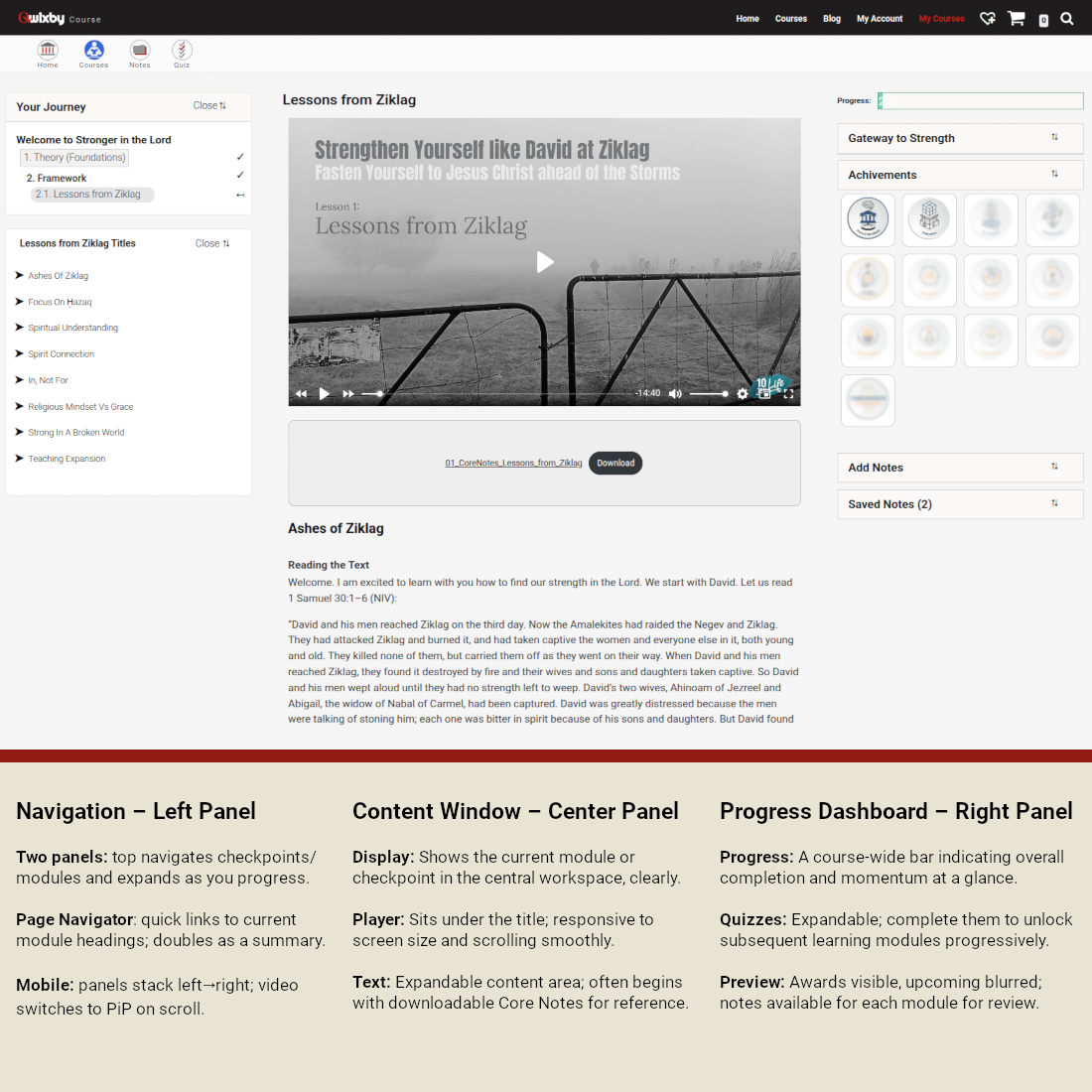Adjust the video volume slider
The width and height of the screenshot is (1092, 1092).
[x=709, y=394]
